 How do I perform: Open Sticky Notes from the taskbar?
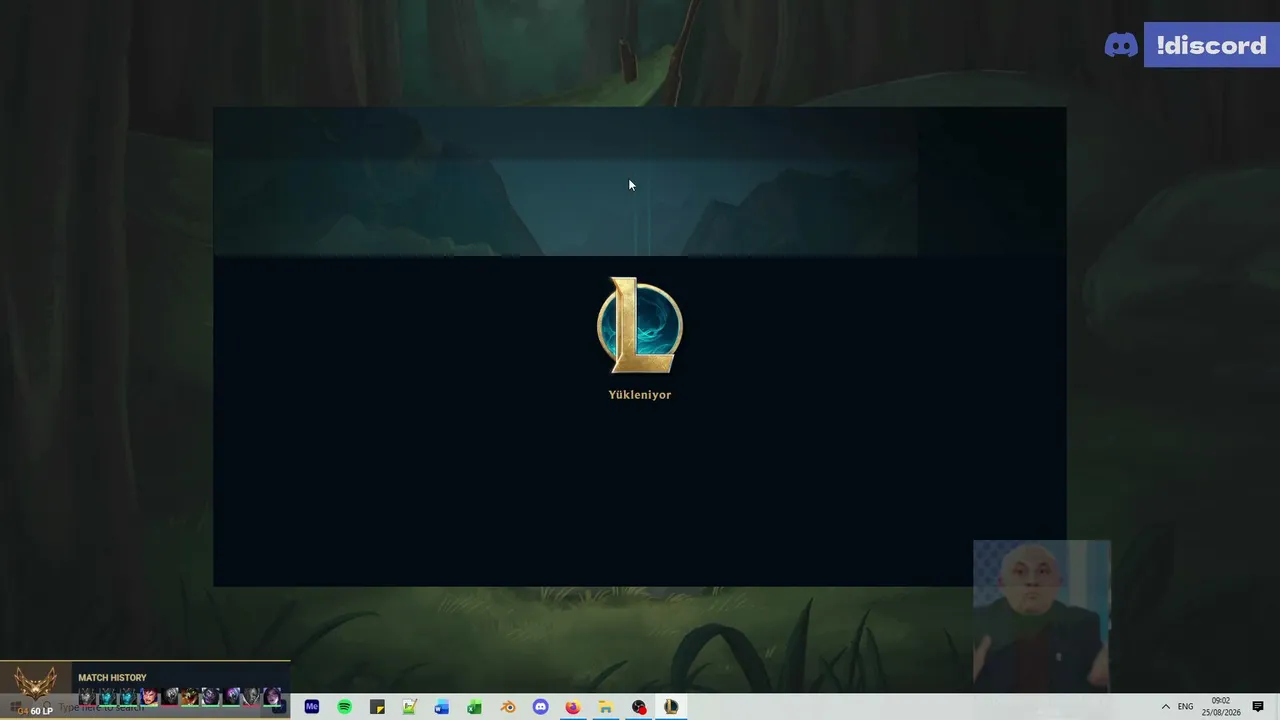[377, 707]
